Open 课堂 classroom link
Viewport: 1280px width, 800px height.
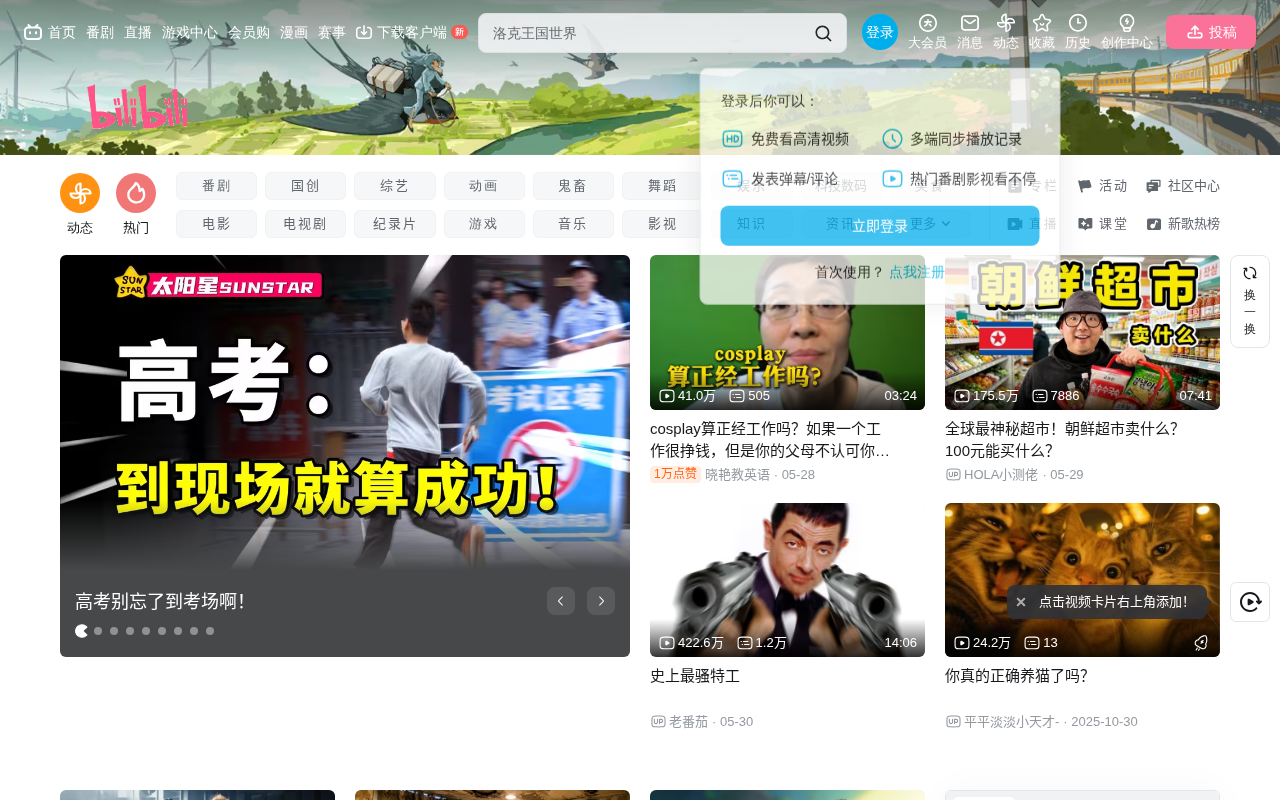[x=1102, y=224]
